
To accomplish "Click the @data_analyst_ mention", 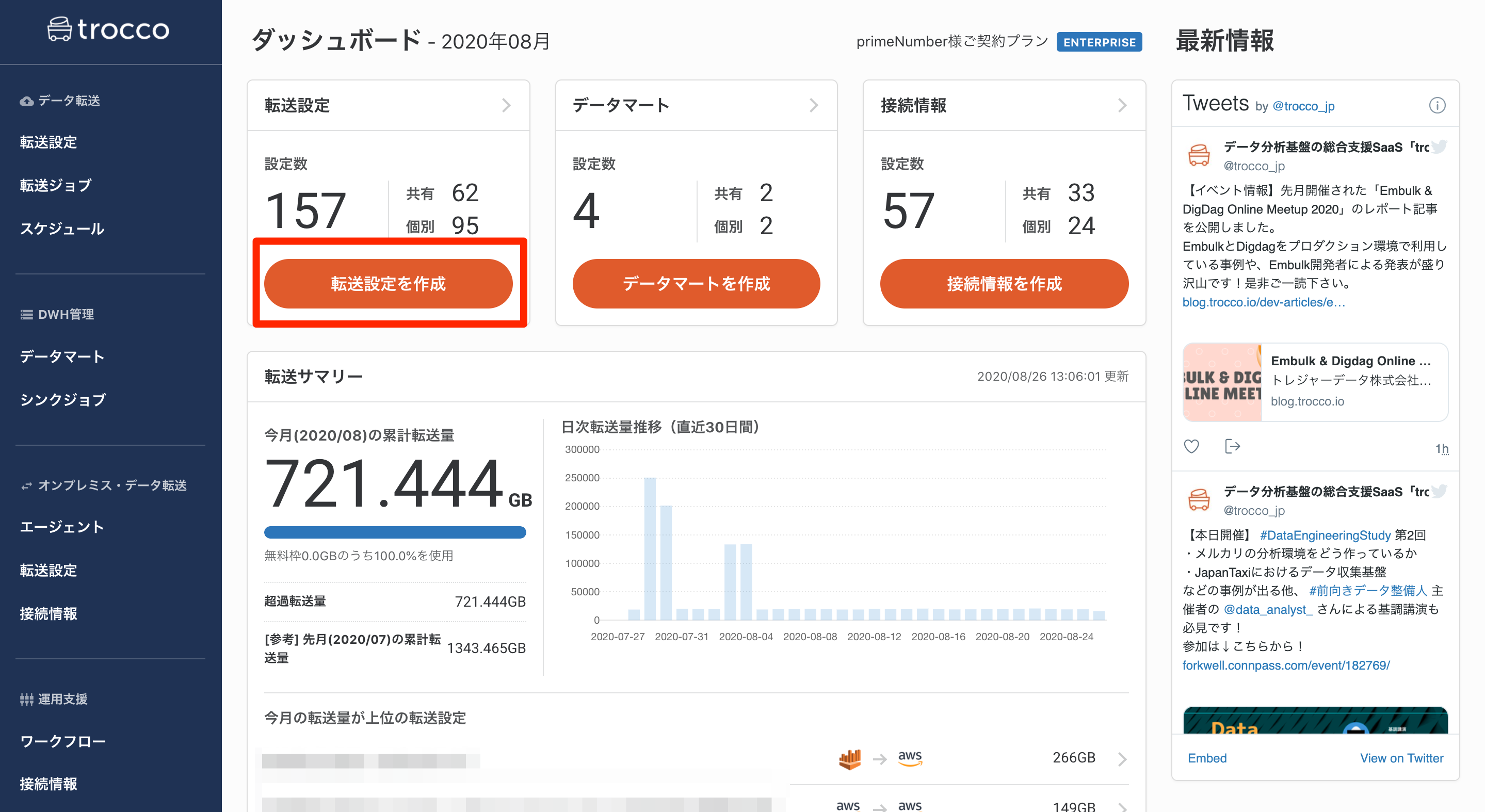I will pyautogui.click(x=1268, y=609).
